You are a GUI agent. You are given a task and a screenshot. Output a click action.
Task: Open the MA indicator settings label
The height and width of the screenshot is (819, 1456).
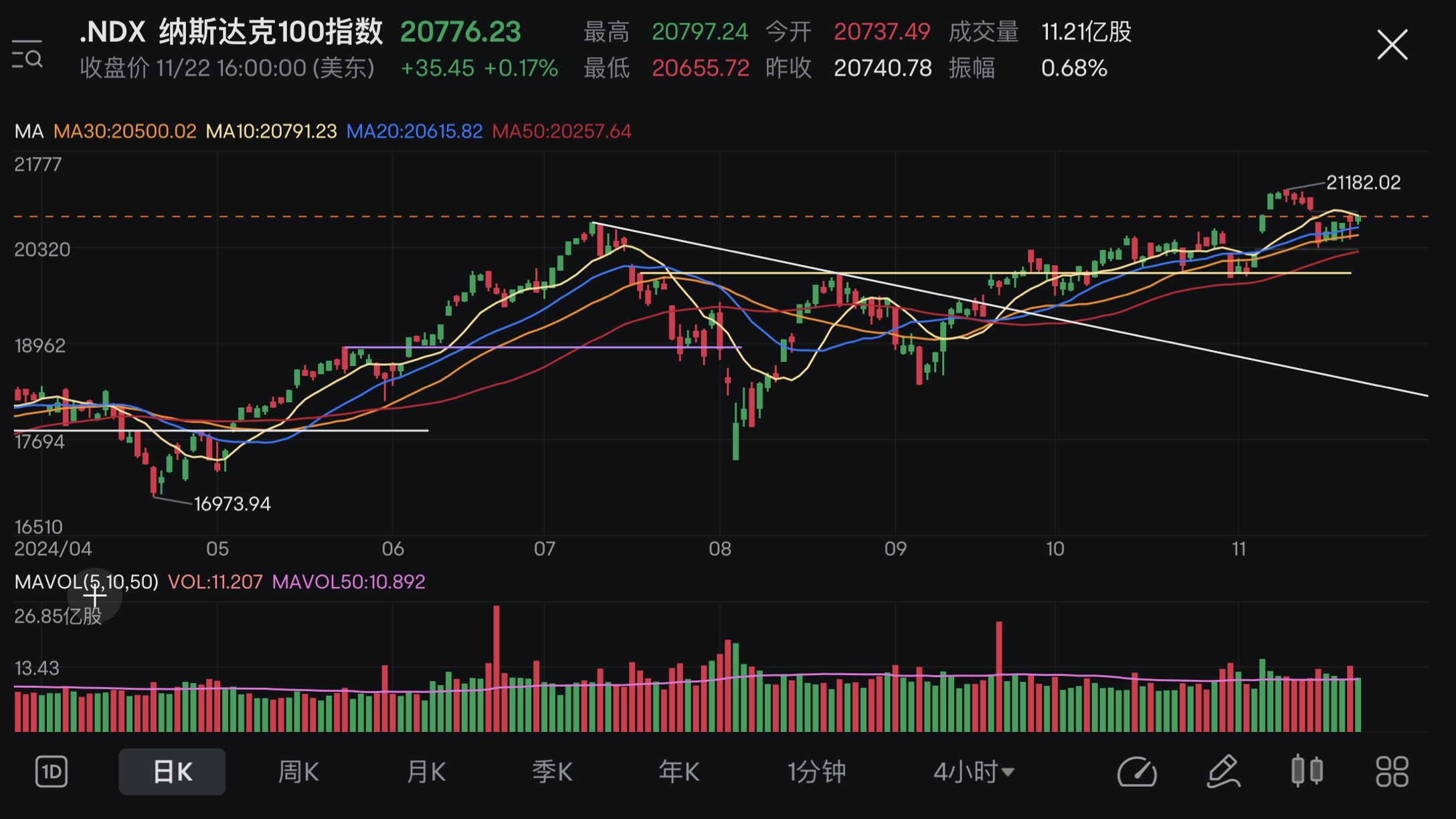(29, 131)
